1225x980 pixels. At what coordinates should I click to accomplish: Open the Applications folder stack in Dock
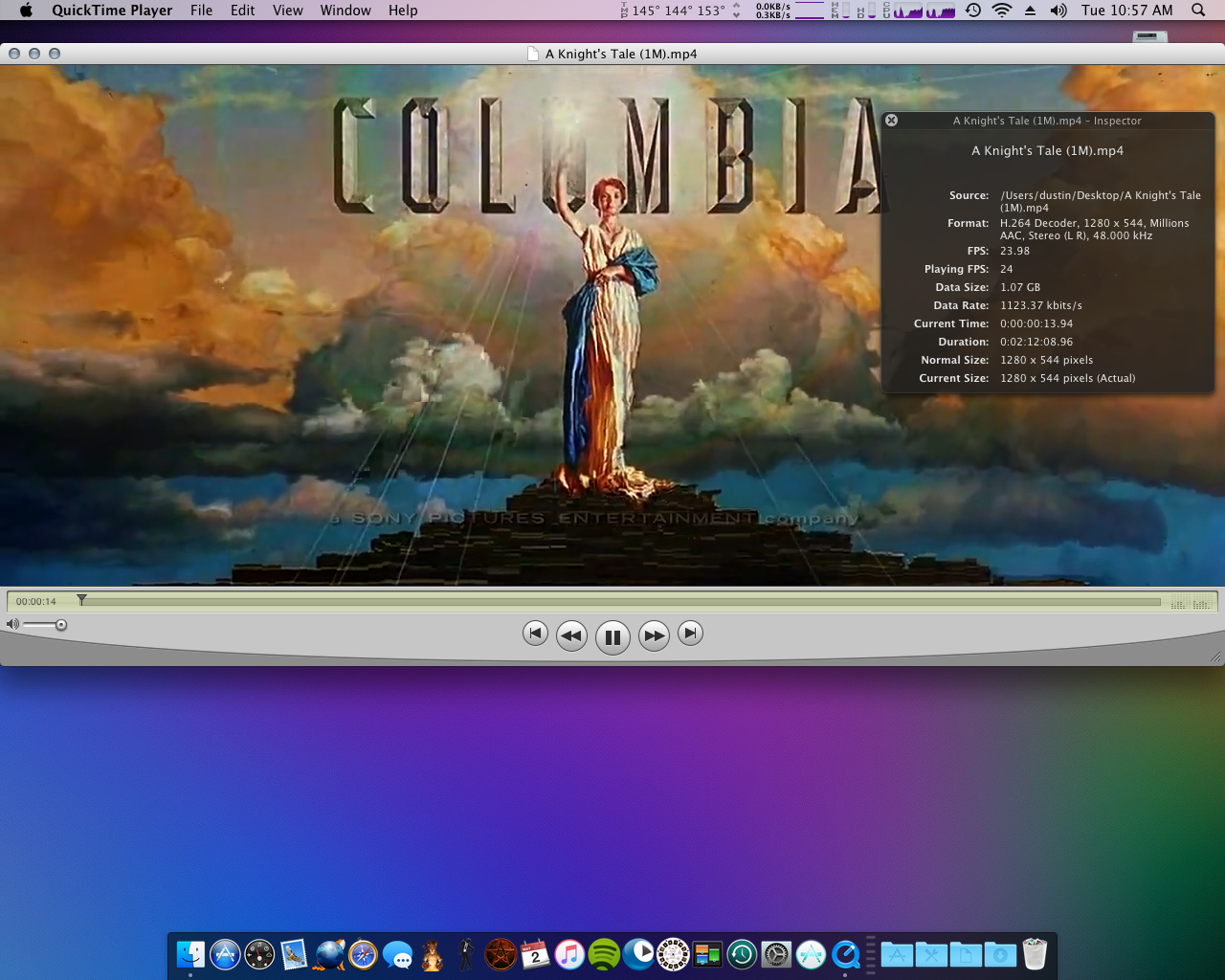click(x=897, y=954)
